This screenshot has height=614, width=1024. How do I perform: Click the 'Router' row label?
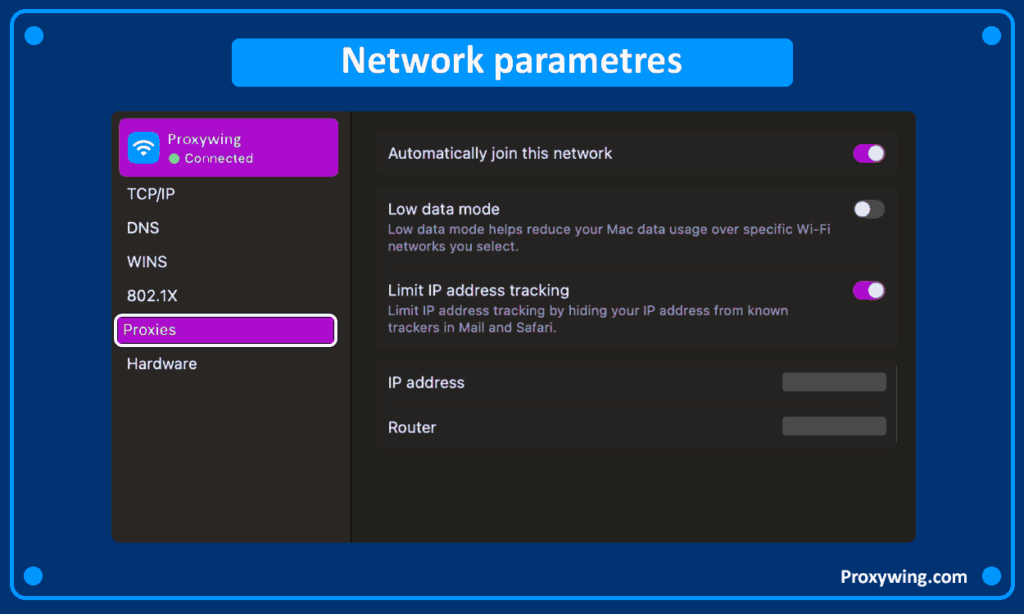tap(412, 427)
